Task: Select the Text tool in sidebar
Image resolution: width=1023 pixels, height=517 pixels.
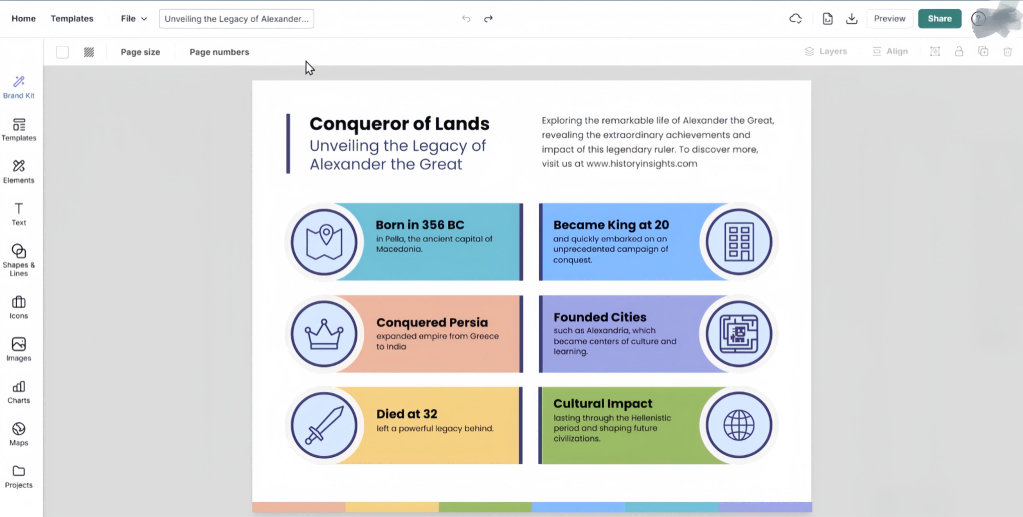Action: pyautogui.click(x=19, y=213)
